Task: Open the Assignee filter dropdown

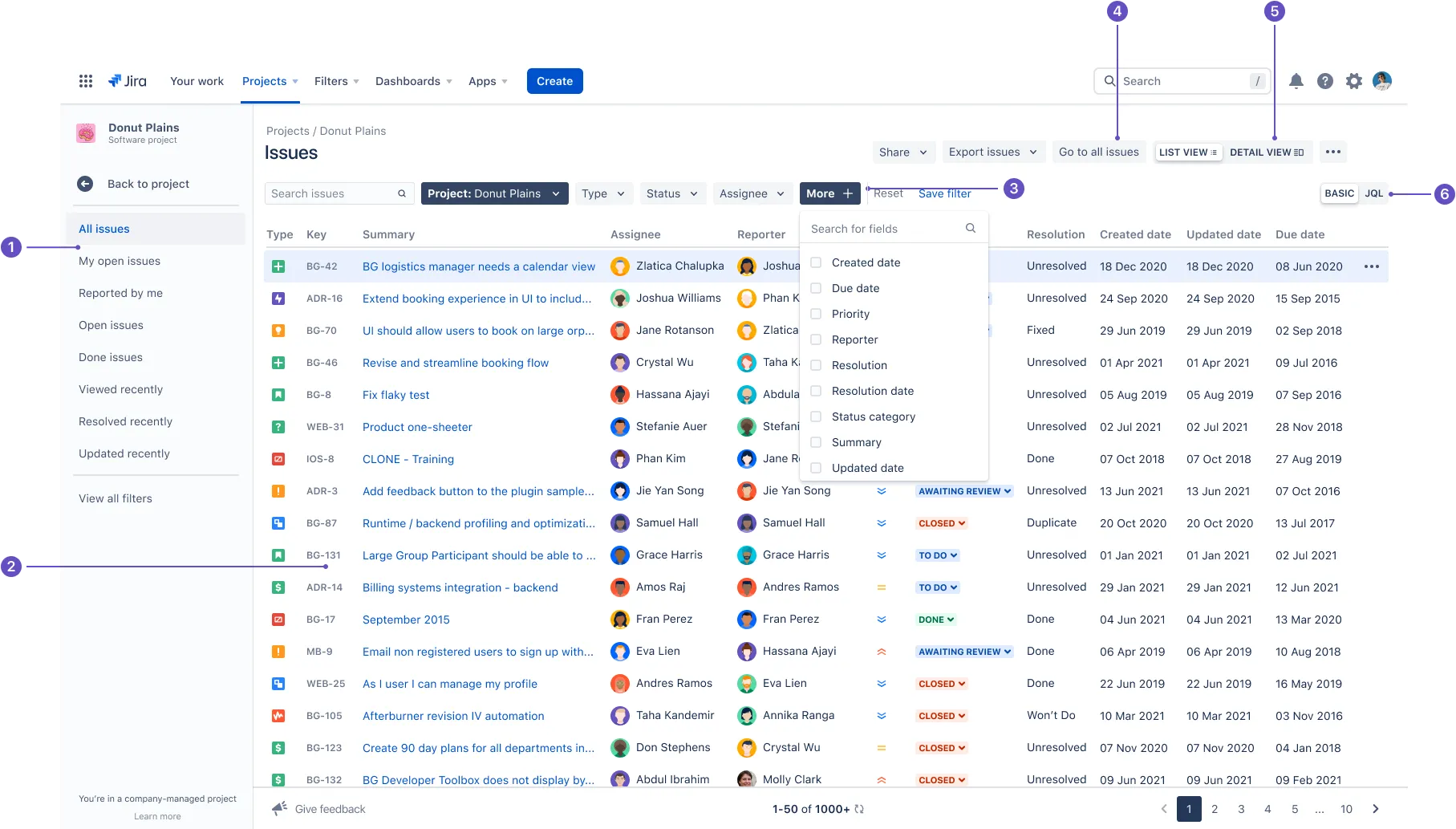Action: 752,193
